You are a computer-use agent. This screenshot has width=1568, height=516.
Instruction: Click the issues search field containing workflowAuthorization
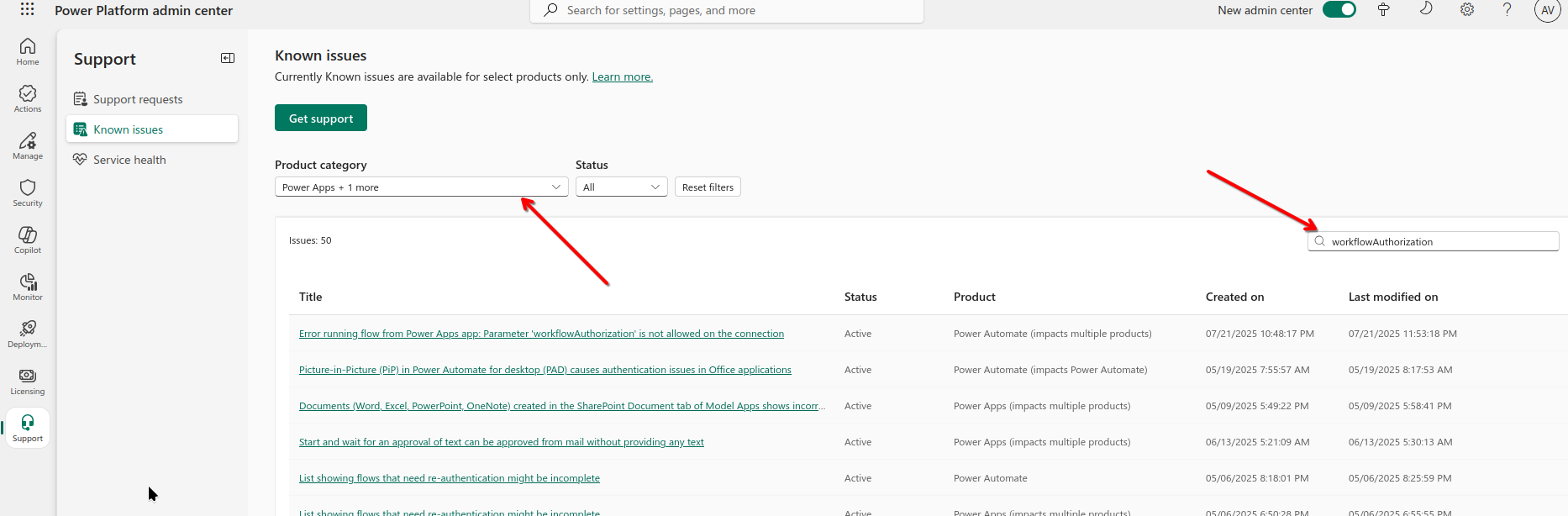coord(1434,241)
